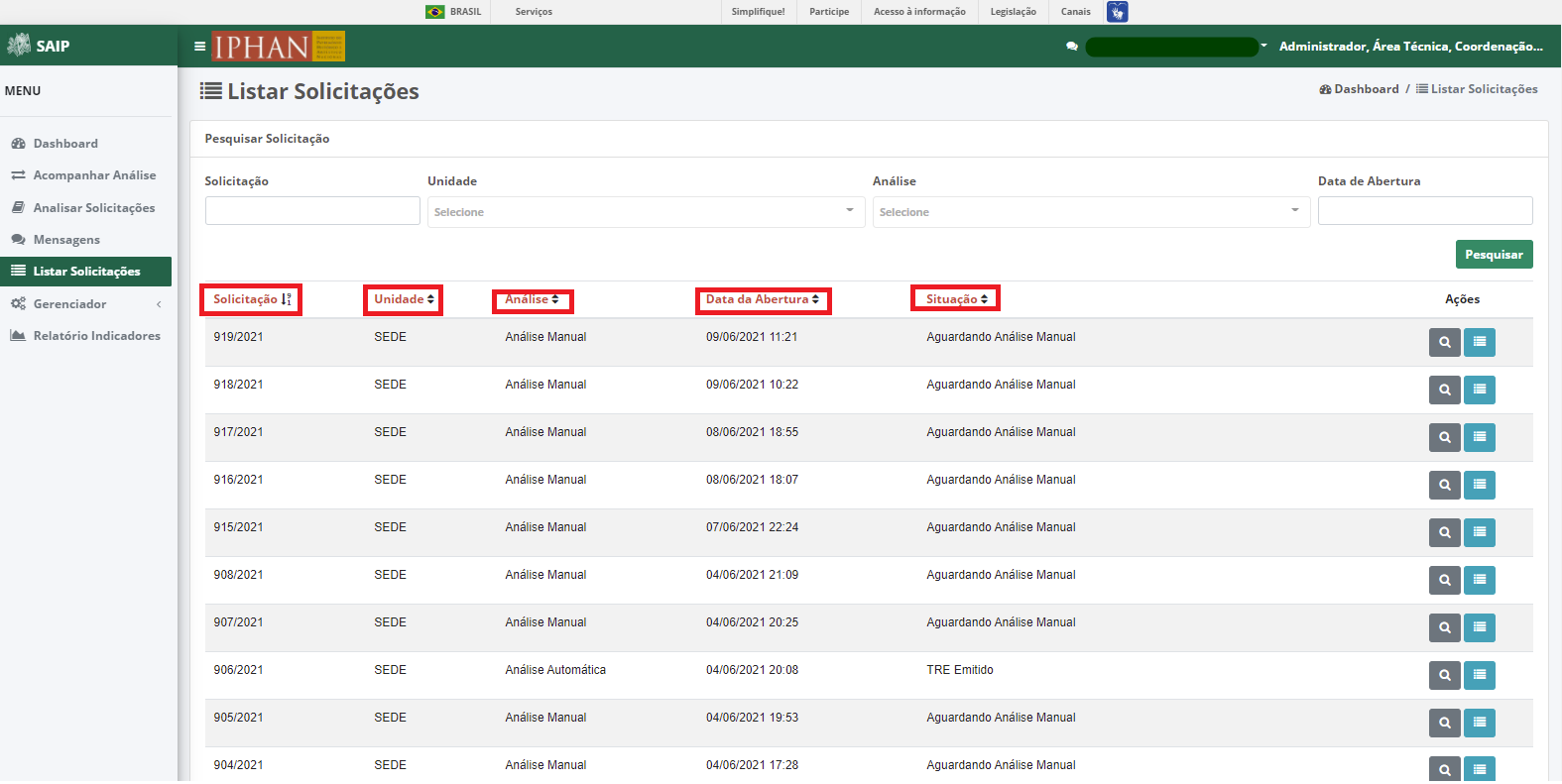Viewport: 1562px width, 784px height.
Task: Open list action for solicitação 917/2021
Action: click(1480, 437)
